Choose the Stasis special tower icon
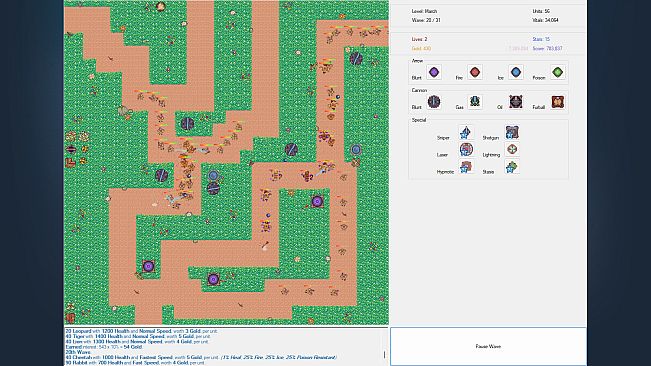This screenshot has width=651, height=366. point(512,167)
